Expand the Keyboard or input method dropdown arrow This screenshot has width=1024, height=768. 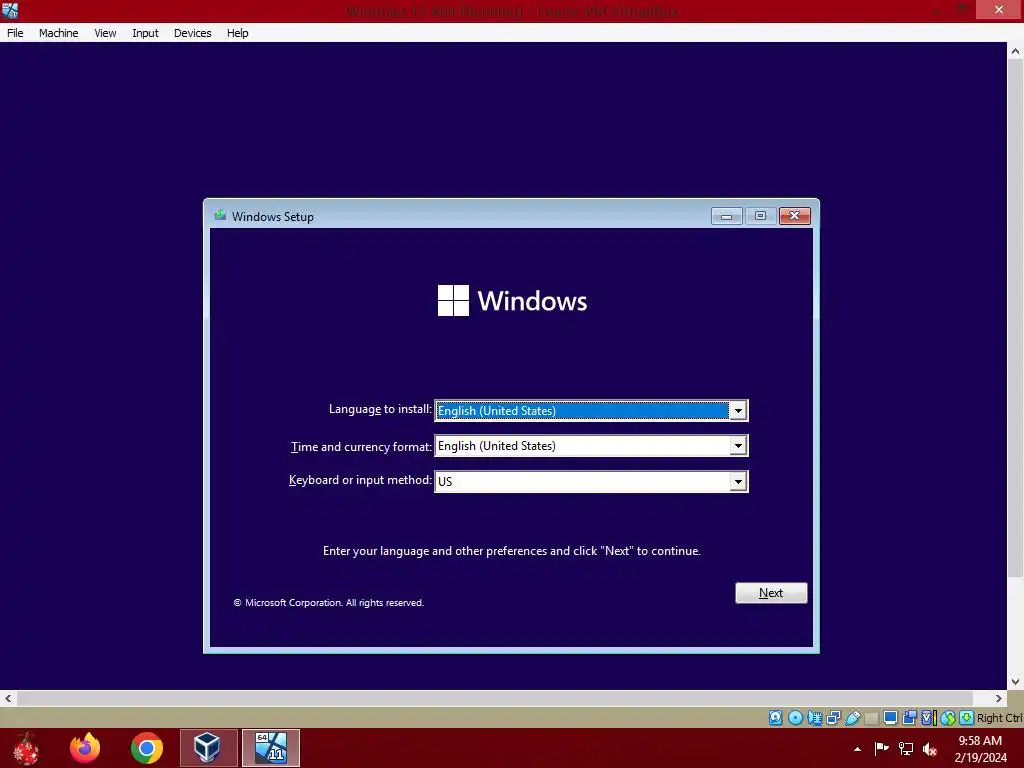point(738,482)
